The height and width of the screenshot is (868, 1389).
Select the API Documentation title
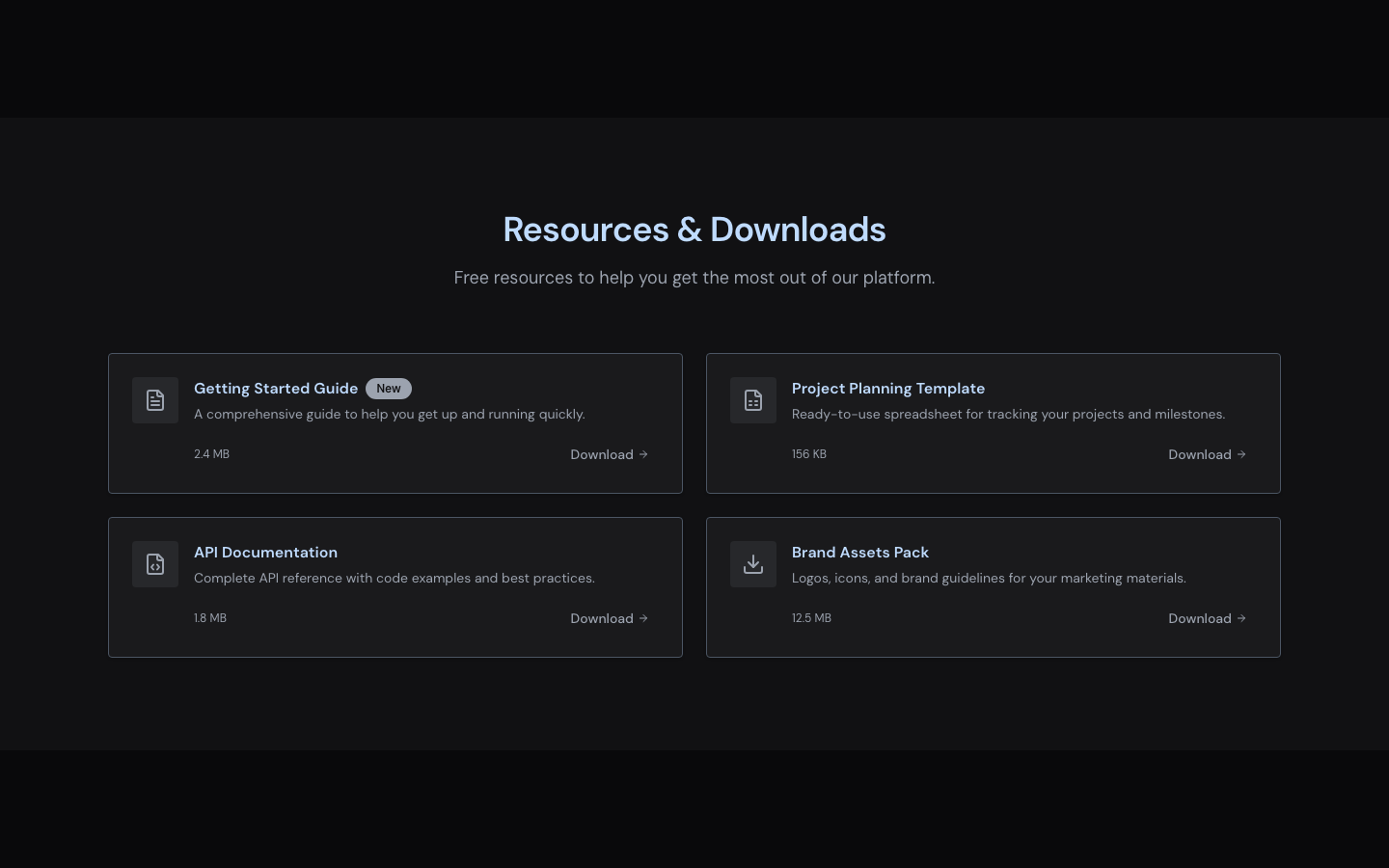(265, 553)
